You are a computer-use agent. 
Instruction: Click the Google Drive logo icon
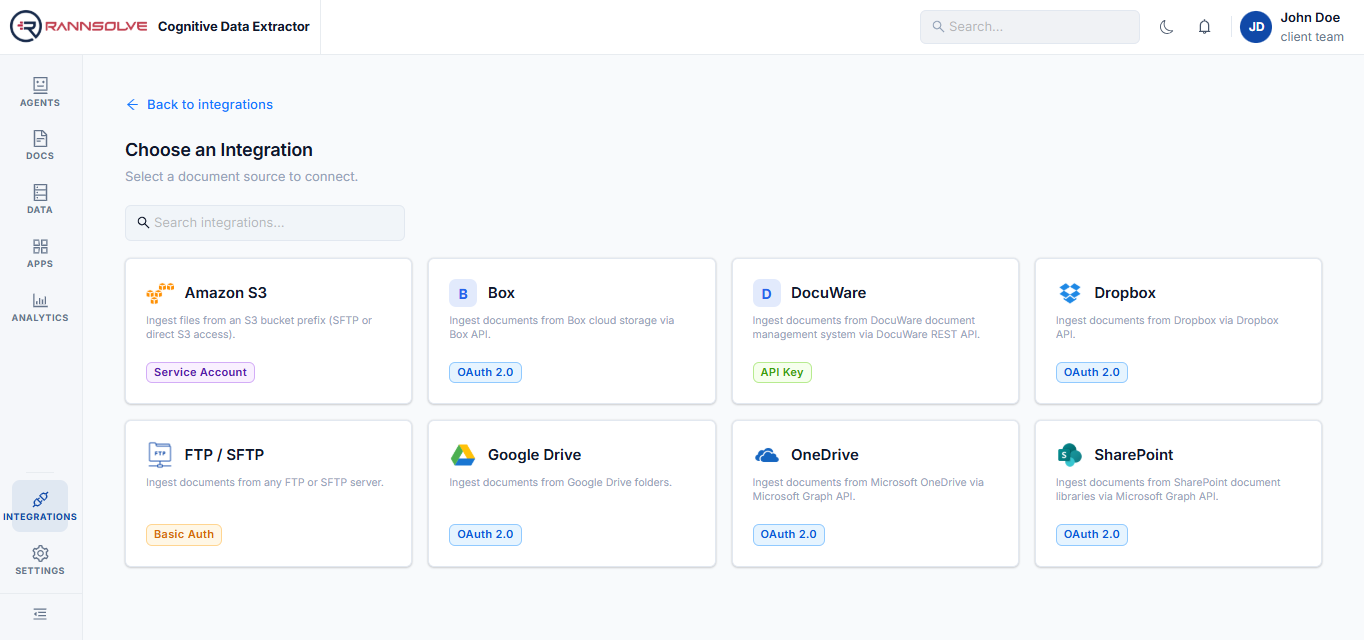(x=463, y=455)
